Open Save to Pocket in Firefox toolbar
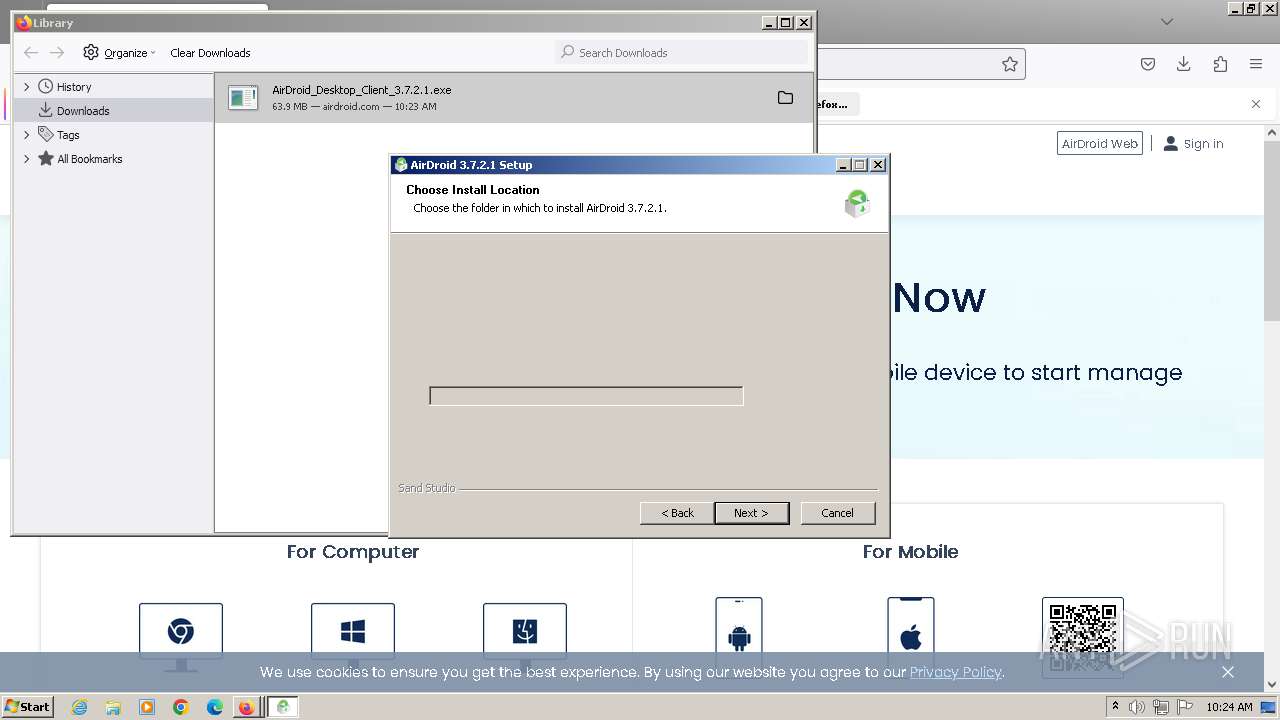Viewport: 1280px width, 720px height. click(x=1148, y=64)
